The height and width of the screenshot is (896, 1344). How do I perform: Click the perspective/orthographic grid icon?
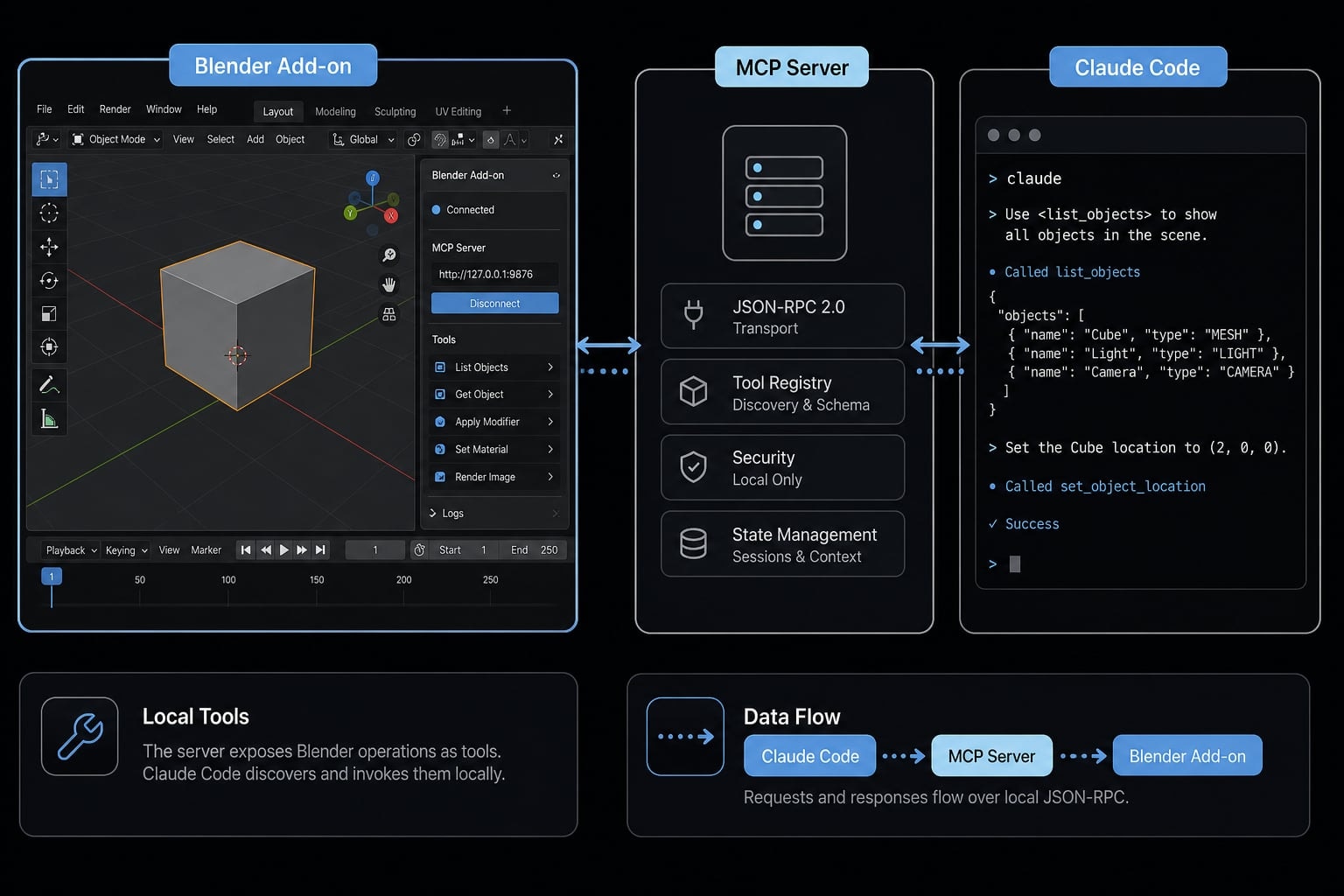389,314
